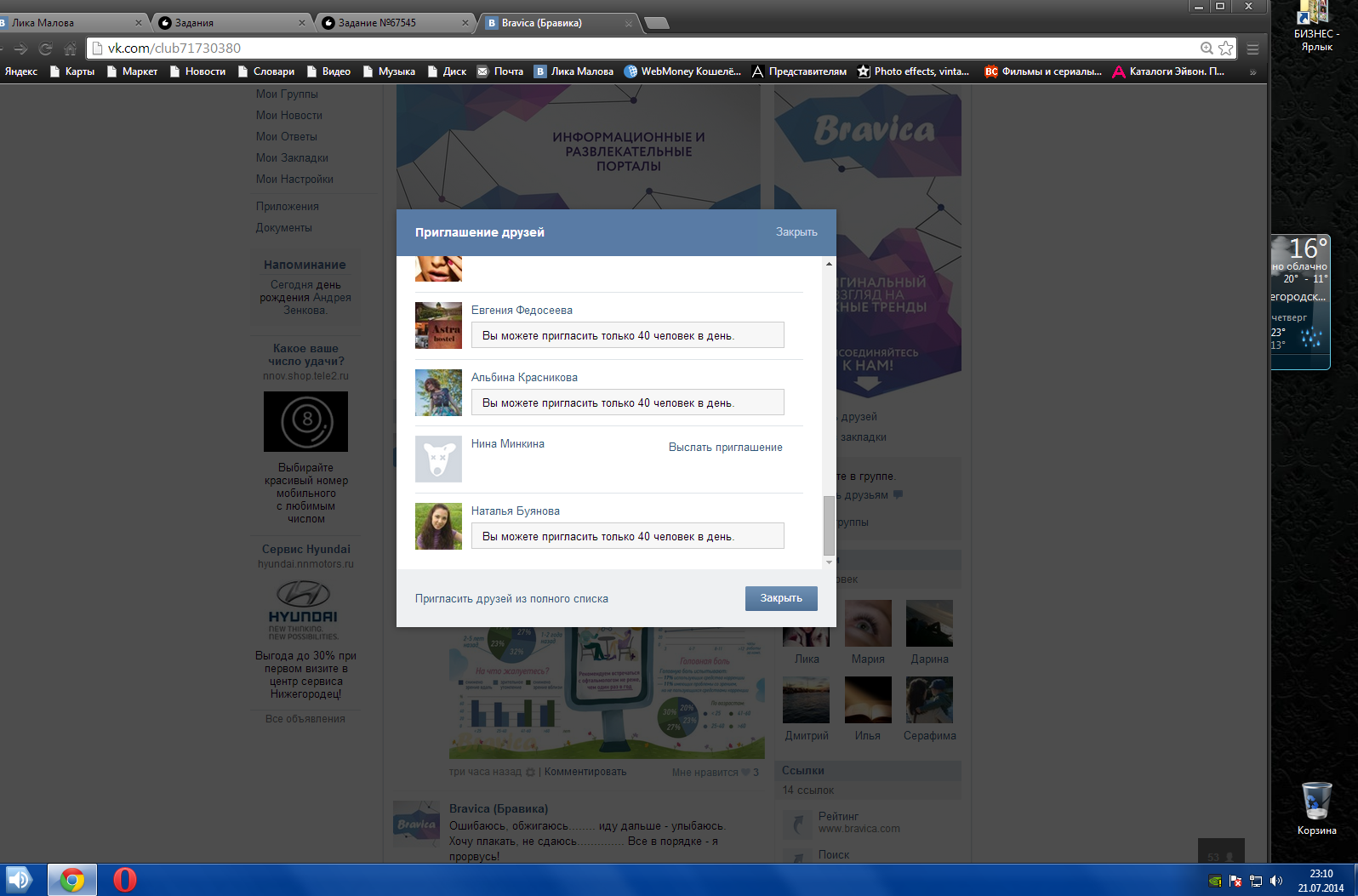Open the WebMoney Кошелёк bookmark
Screen dimensions: 1358x896
click(683, 71)
